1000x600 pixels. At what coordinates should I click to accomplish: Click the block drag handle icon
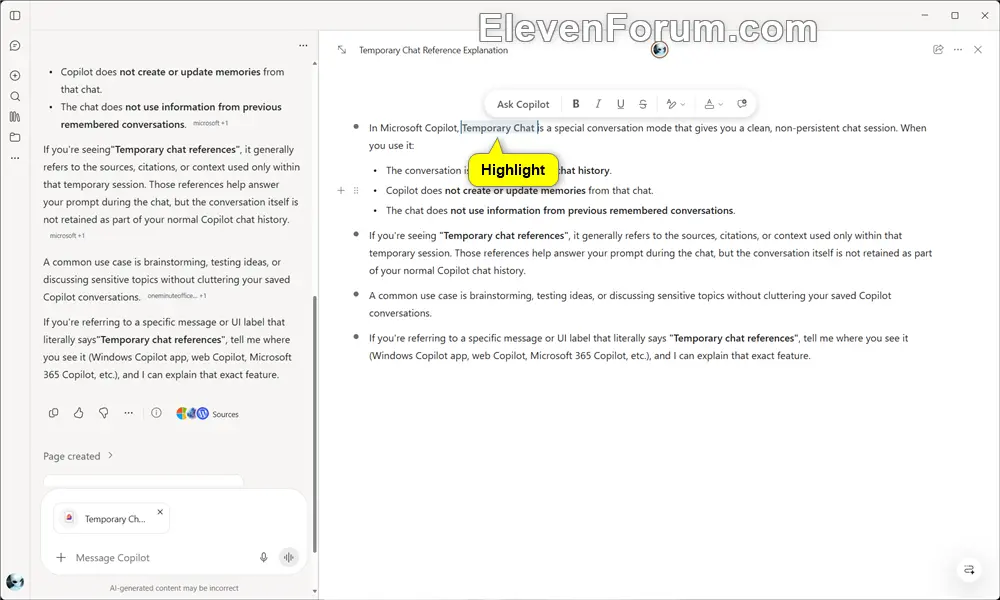coord(356,190)
